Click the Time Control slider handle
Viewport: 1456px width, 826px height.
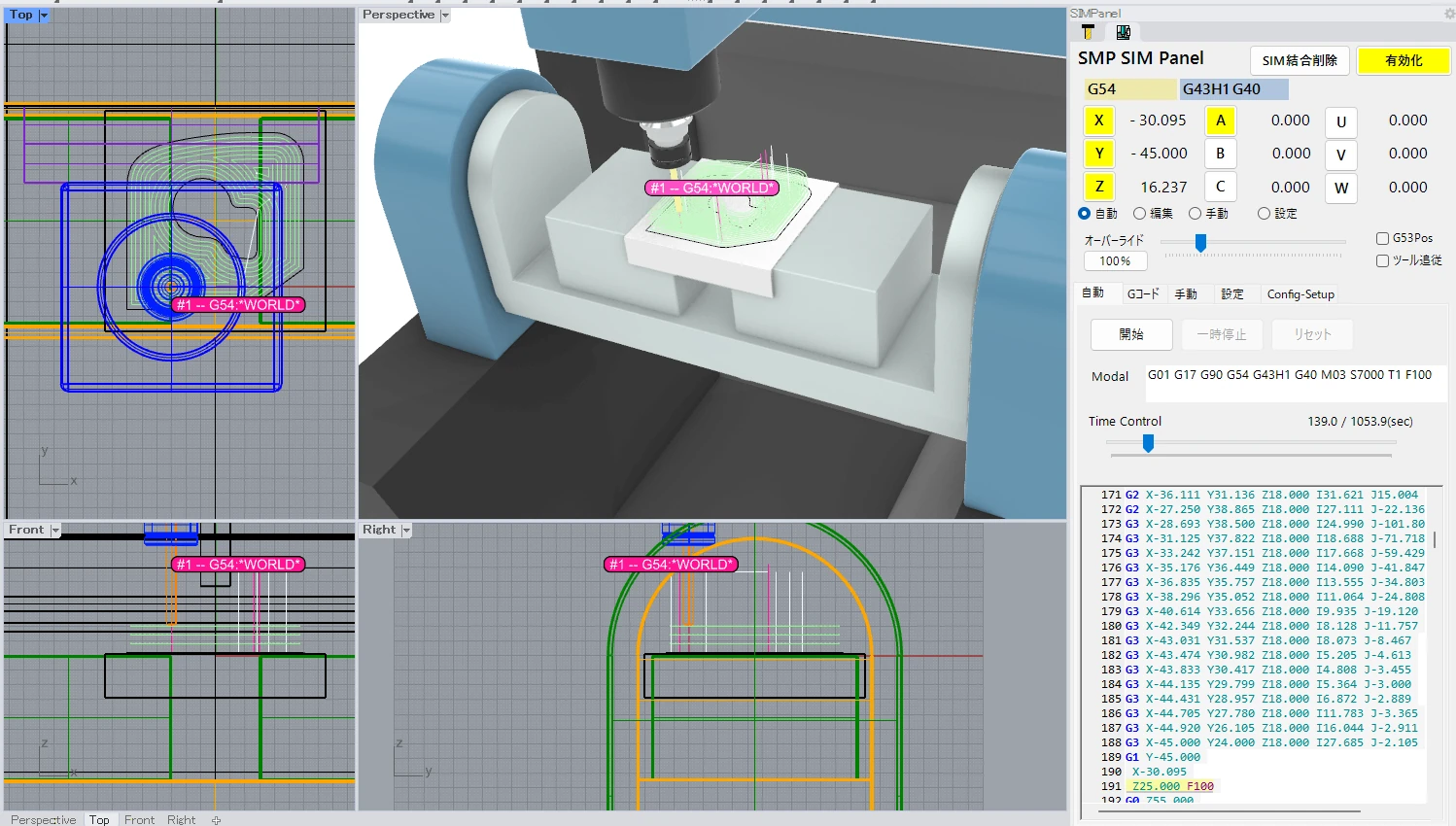point(1148,443)
